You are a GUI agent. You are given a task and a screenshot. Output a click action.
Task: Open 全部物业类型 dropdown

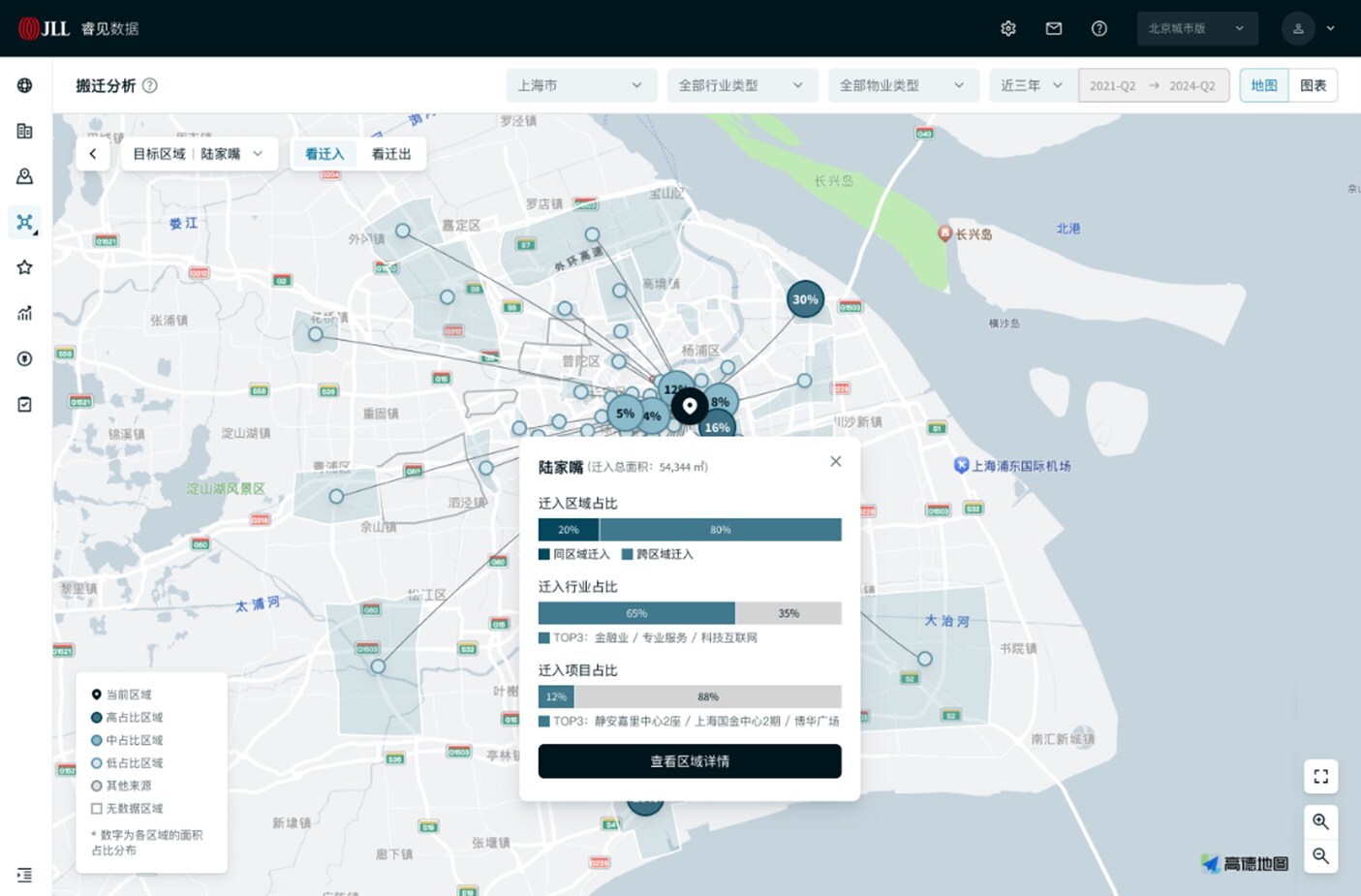pyautogui.click(x=901, y=85)
